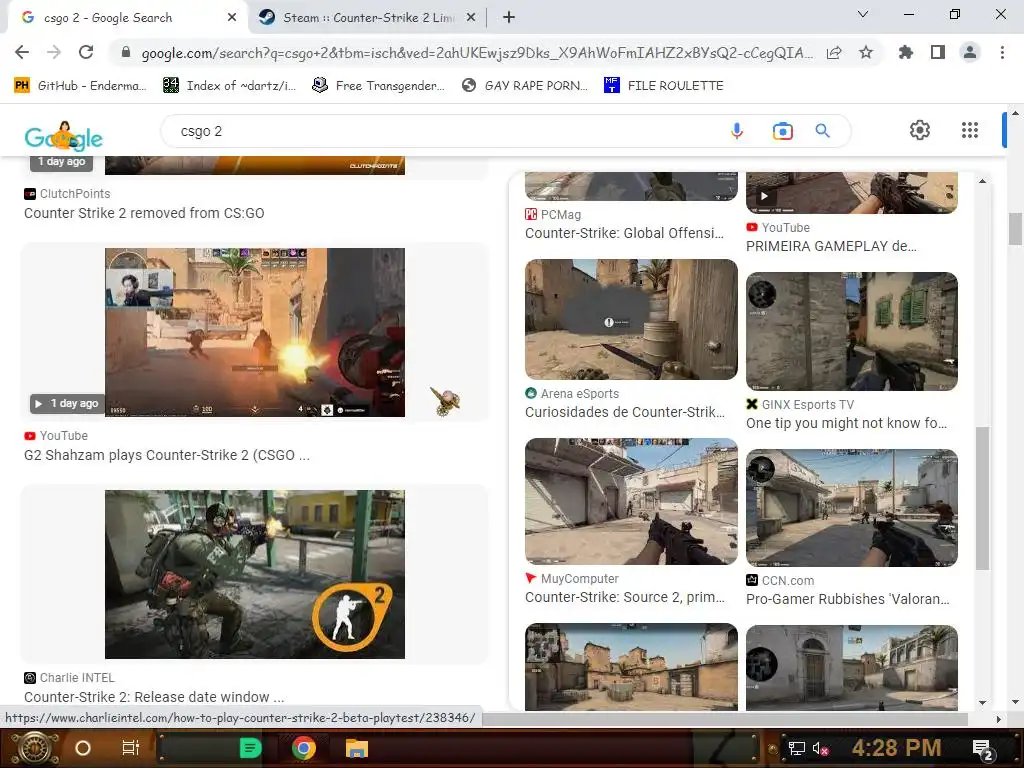The width and height of the screenshot is (1024, 768).
Task: Bookmark this page with the star
Action: 866,52
